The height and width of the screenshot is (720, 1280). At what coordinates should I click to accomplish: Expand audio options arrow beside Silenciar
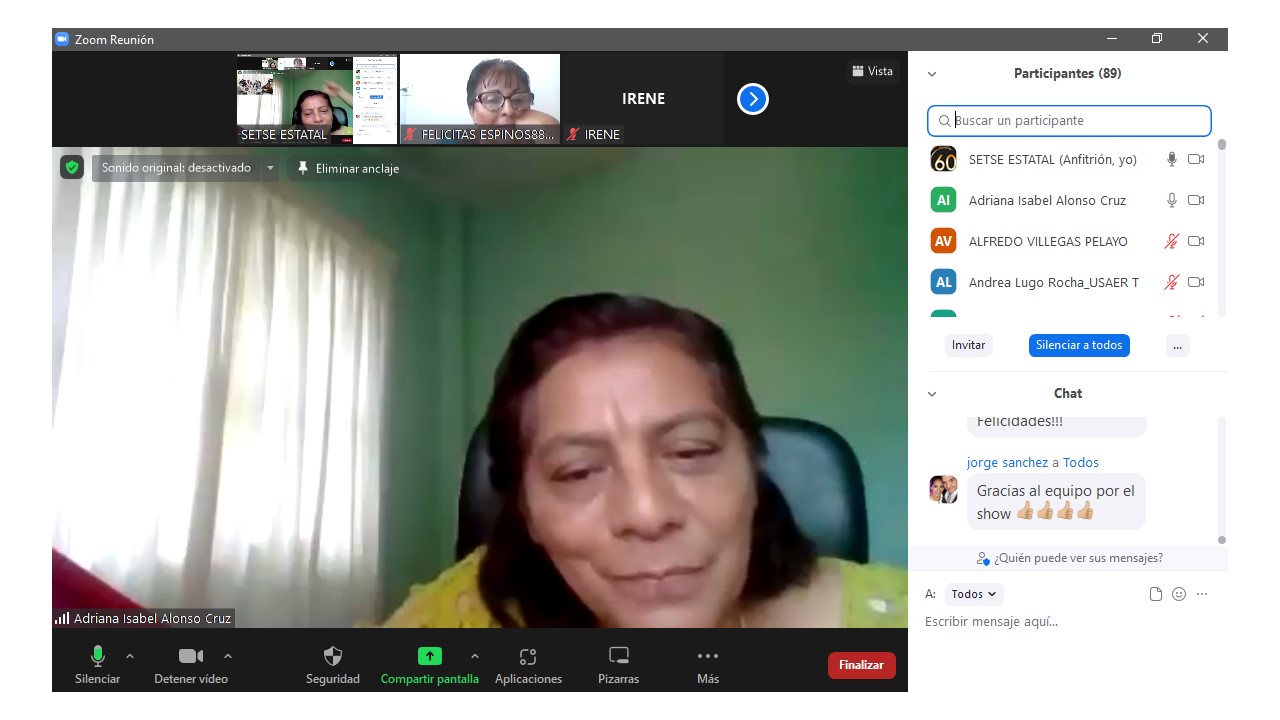(130, 656)
